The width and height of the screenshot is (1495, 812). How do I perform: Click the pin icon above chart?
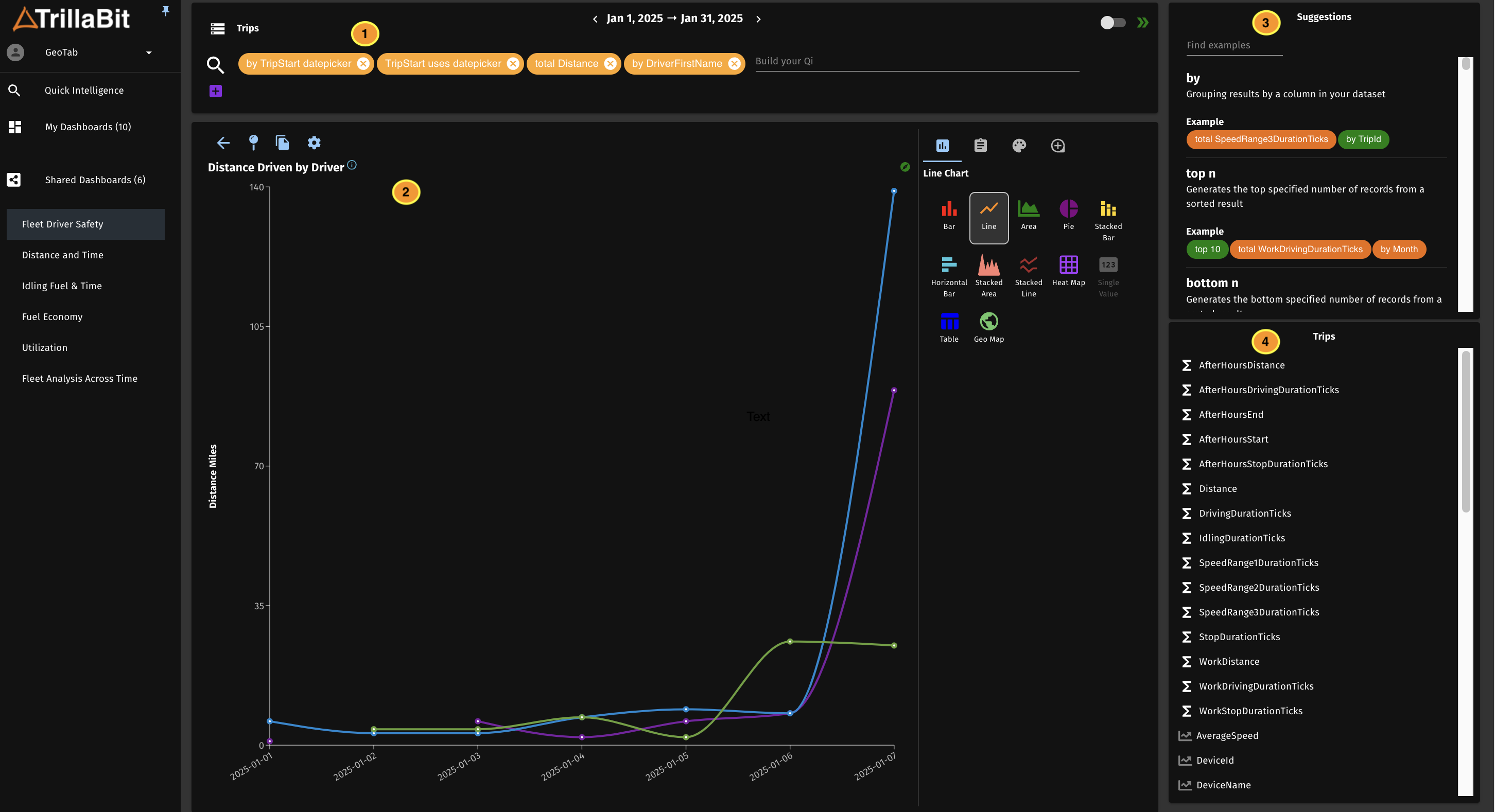(x=253, y=142)
